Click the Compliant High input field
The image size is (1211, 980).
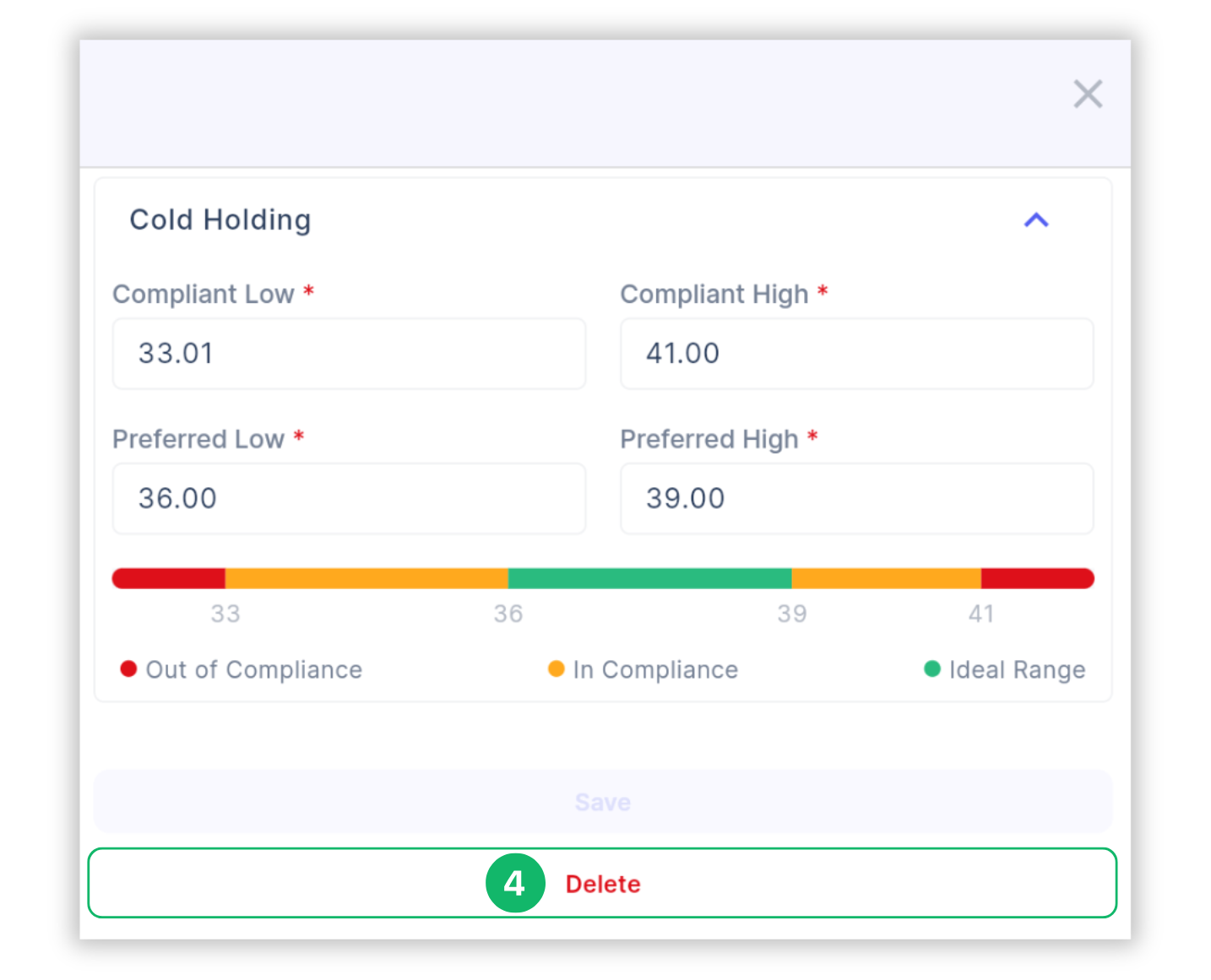(x=856, y=354)
